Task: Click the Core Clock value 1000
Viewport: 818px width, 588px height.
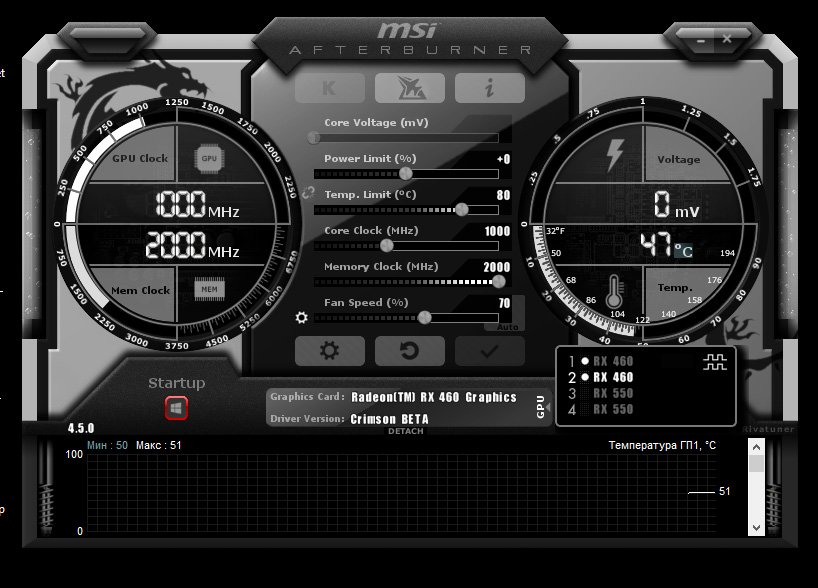Action: (497, 231)
